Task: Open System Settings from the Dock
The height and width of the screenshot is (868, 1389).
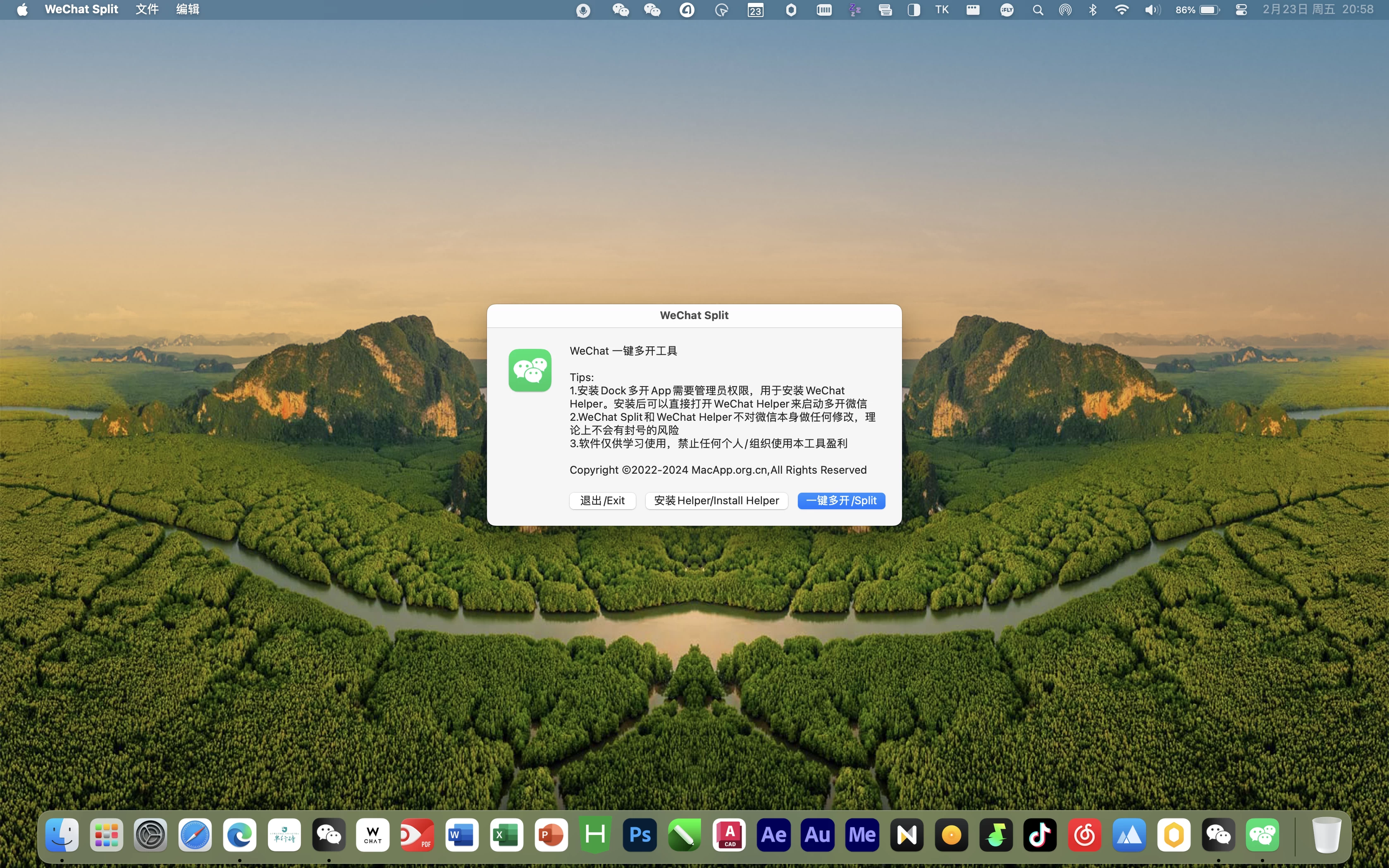Action: click(x=151, y=835)
